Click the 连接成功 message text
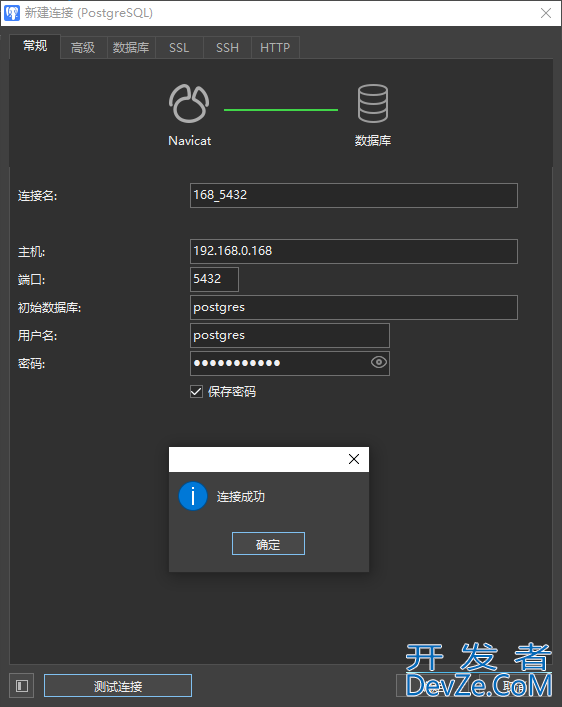This screenshot has width=562, height=707. point(240,496)
